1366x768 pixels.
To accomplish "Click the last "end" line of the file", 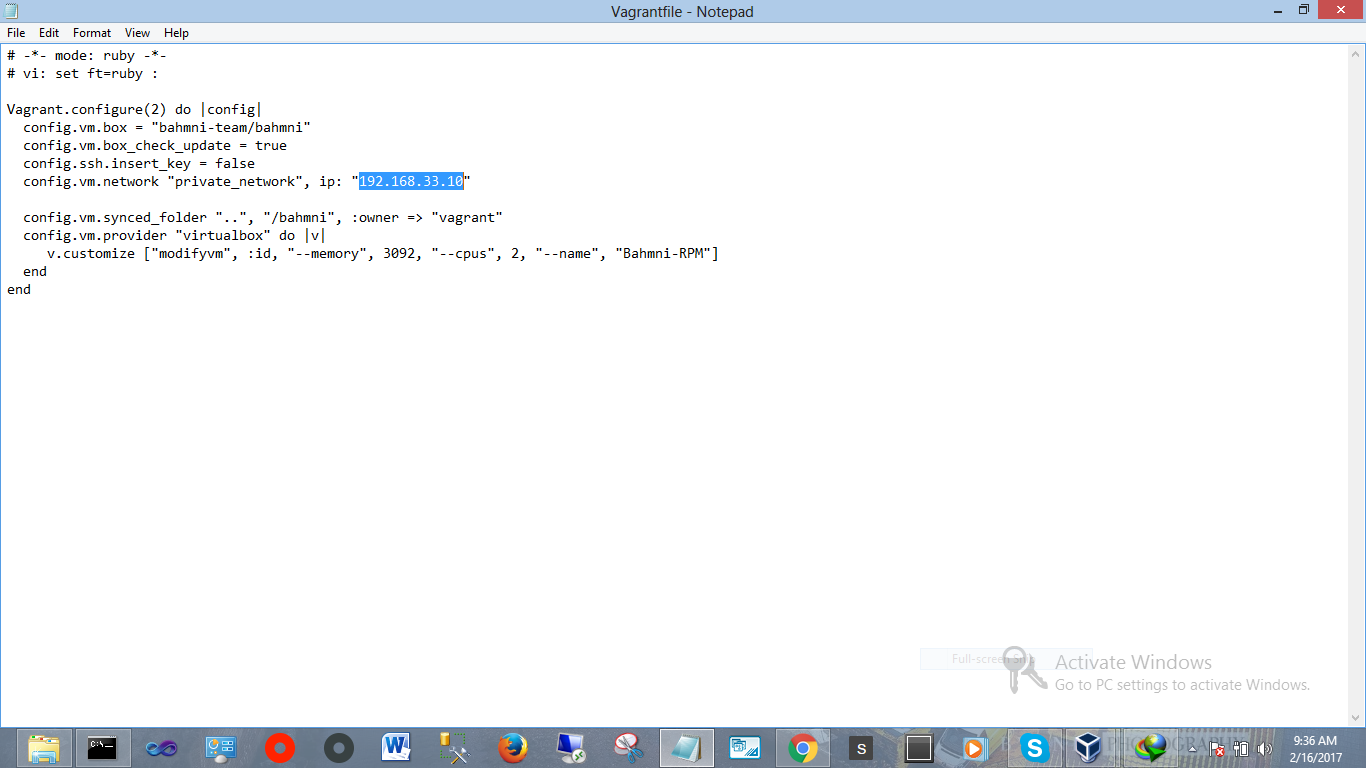I will coord(19,289).
